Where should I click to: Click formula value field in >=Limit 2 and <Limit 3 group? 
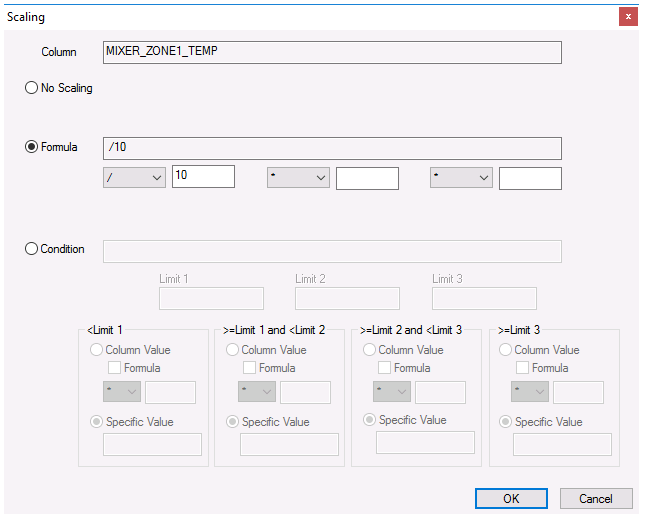pos(440,392)
